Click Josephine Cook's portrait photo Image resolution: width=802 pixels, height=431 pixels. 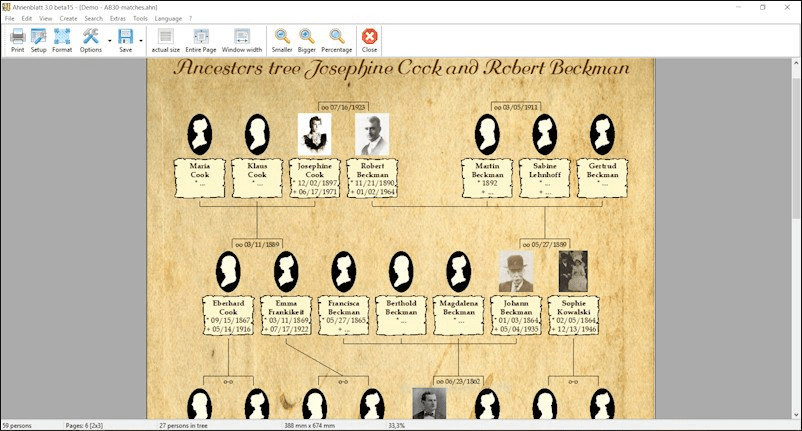click(x=315, y=134)
